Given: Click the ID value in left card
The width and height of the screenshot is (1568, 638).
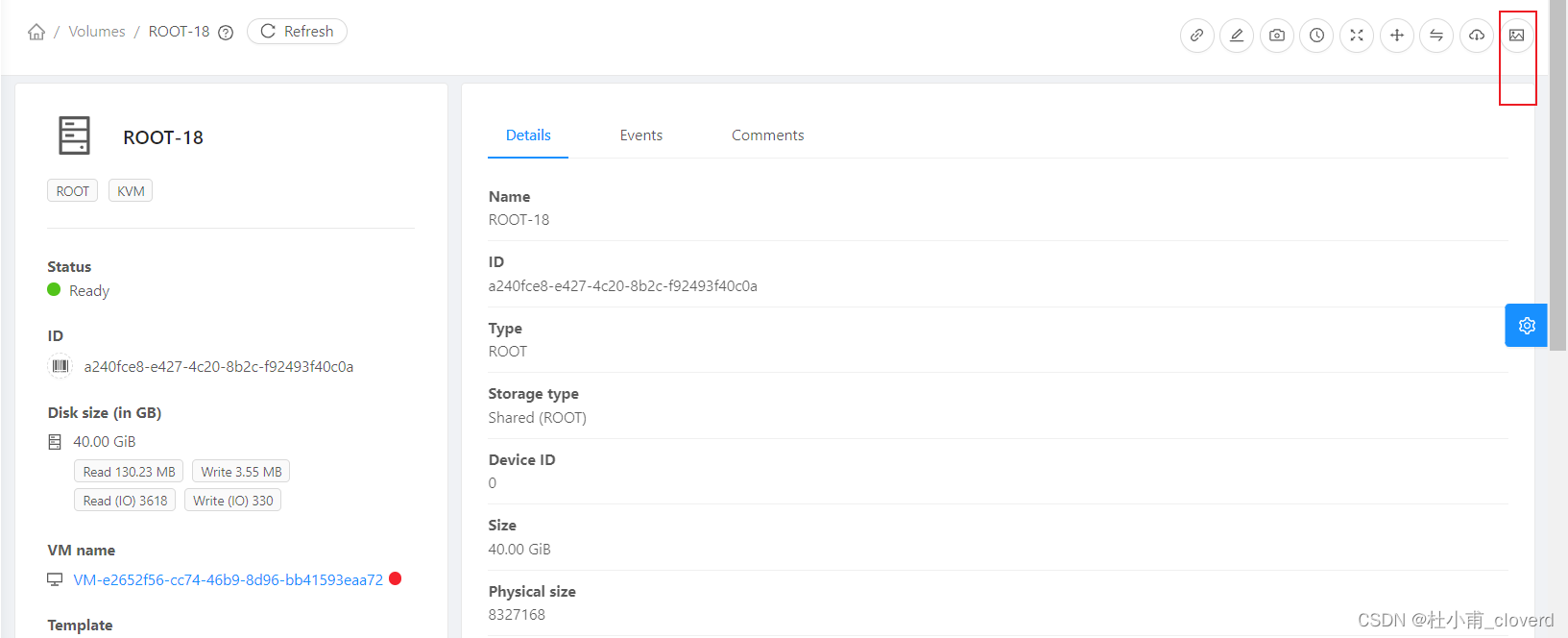Looking at the screenshot, I should pyautogui.click(x=219, y=367).
